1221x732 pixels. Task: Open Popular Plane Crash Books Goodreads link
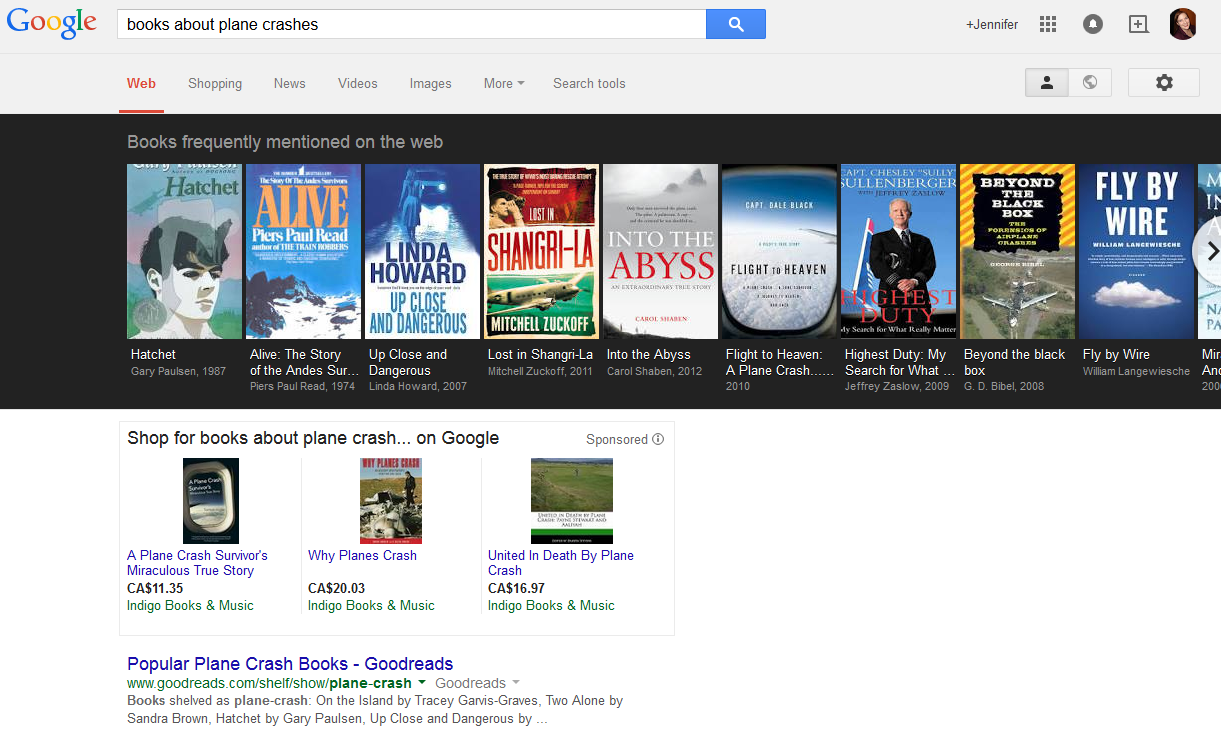coord(290,664)
